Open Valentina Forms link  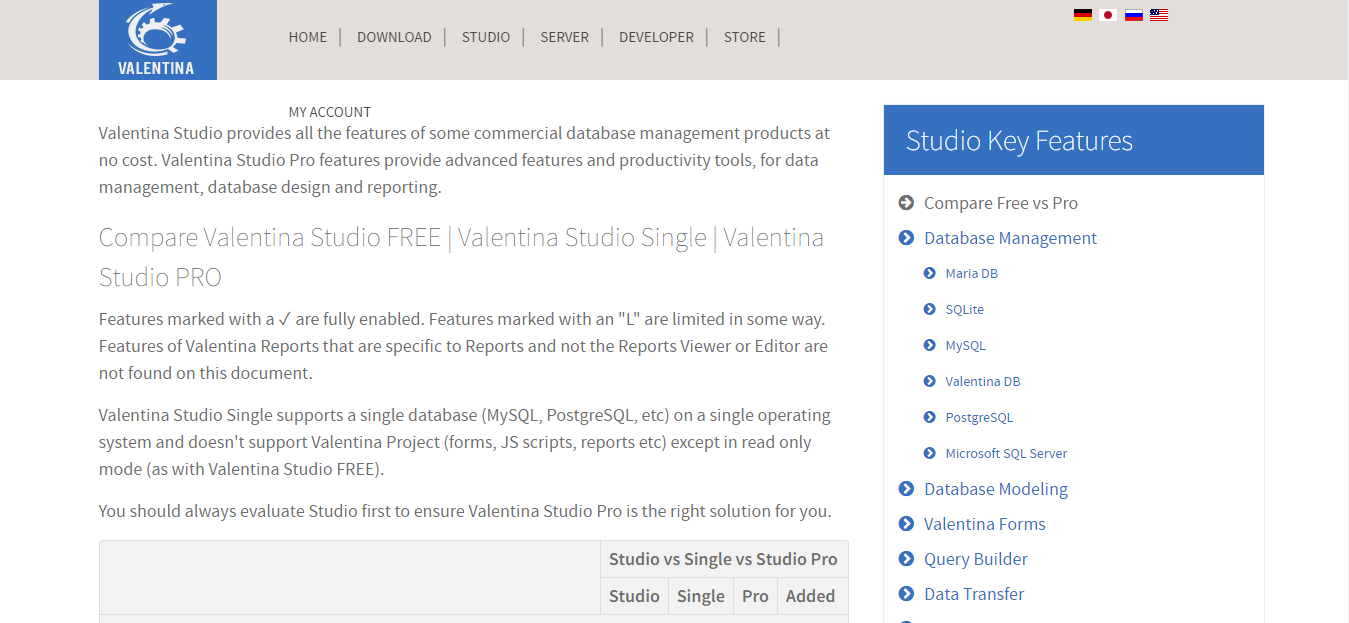985,524
